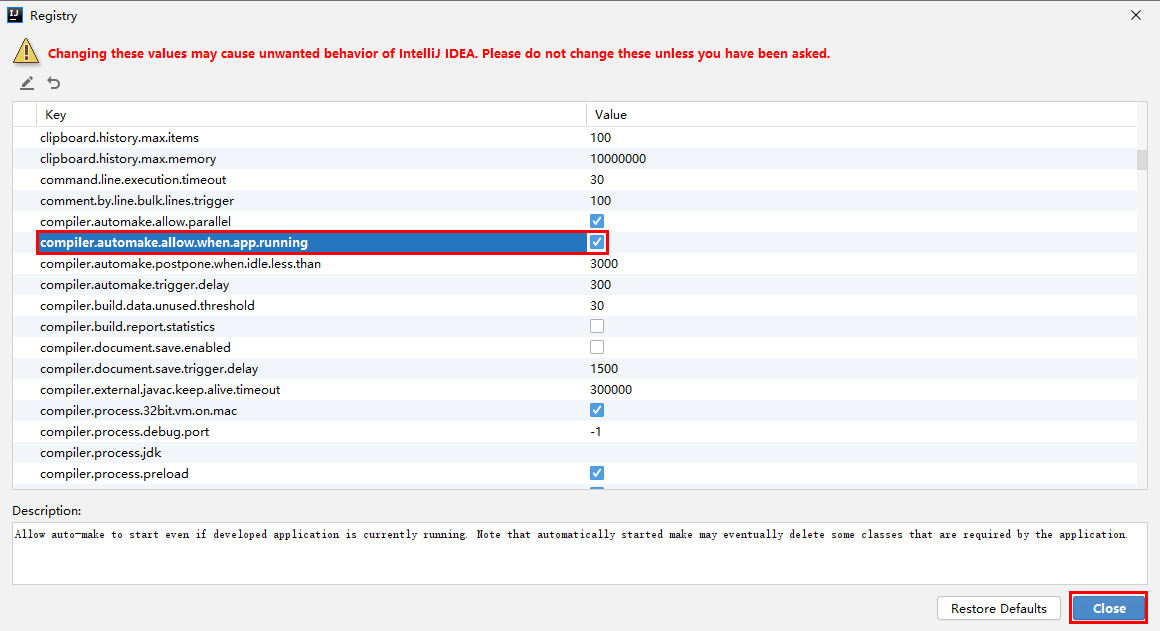Select the compiler.process.debug.port key
Image resolution: width=1160 pixels, height=631 pixels.
coord(124,432)
